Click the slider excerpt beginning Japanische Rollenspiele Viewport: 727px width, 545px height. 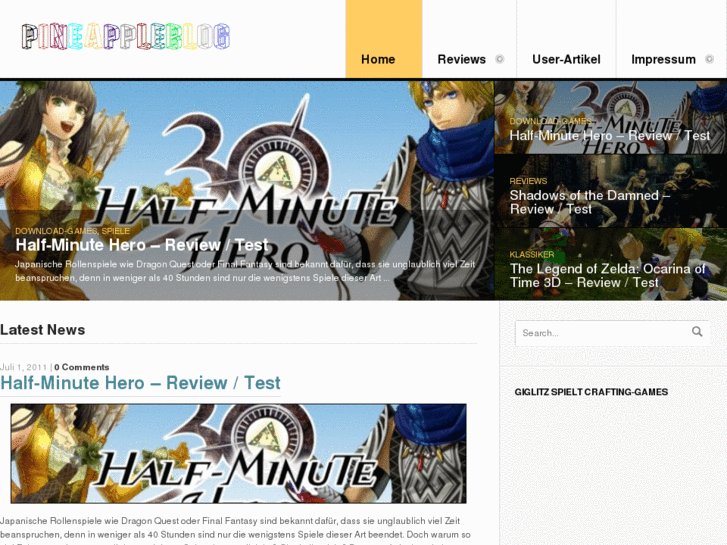pos(245,271)
